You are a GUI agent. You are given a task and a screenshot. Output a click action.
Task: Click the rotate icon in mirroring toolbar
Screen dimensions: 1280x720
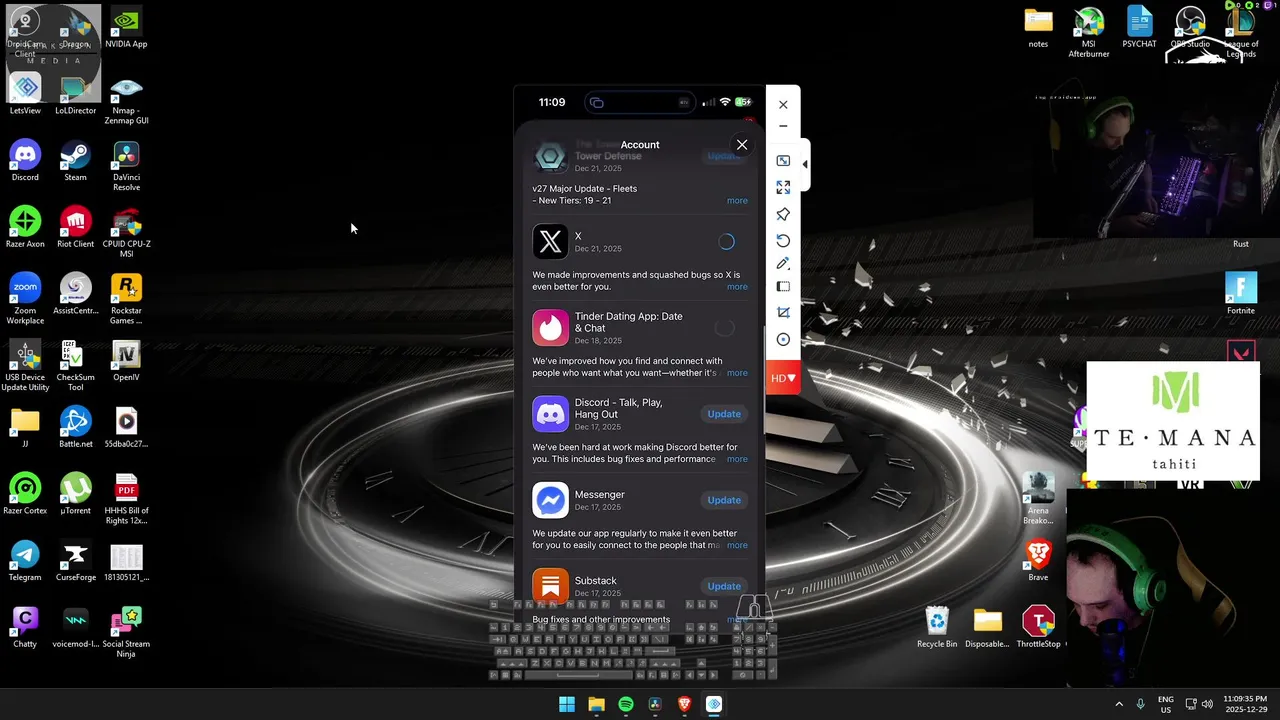pyautogui.click(x=783, y=240)
